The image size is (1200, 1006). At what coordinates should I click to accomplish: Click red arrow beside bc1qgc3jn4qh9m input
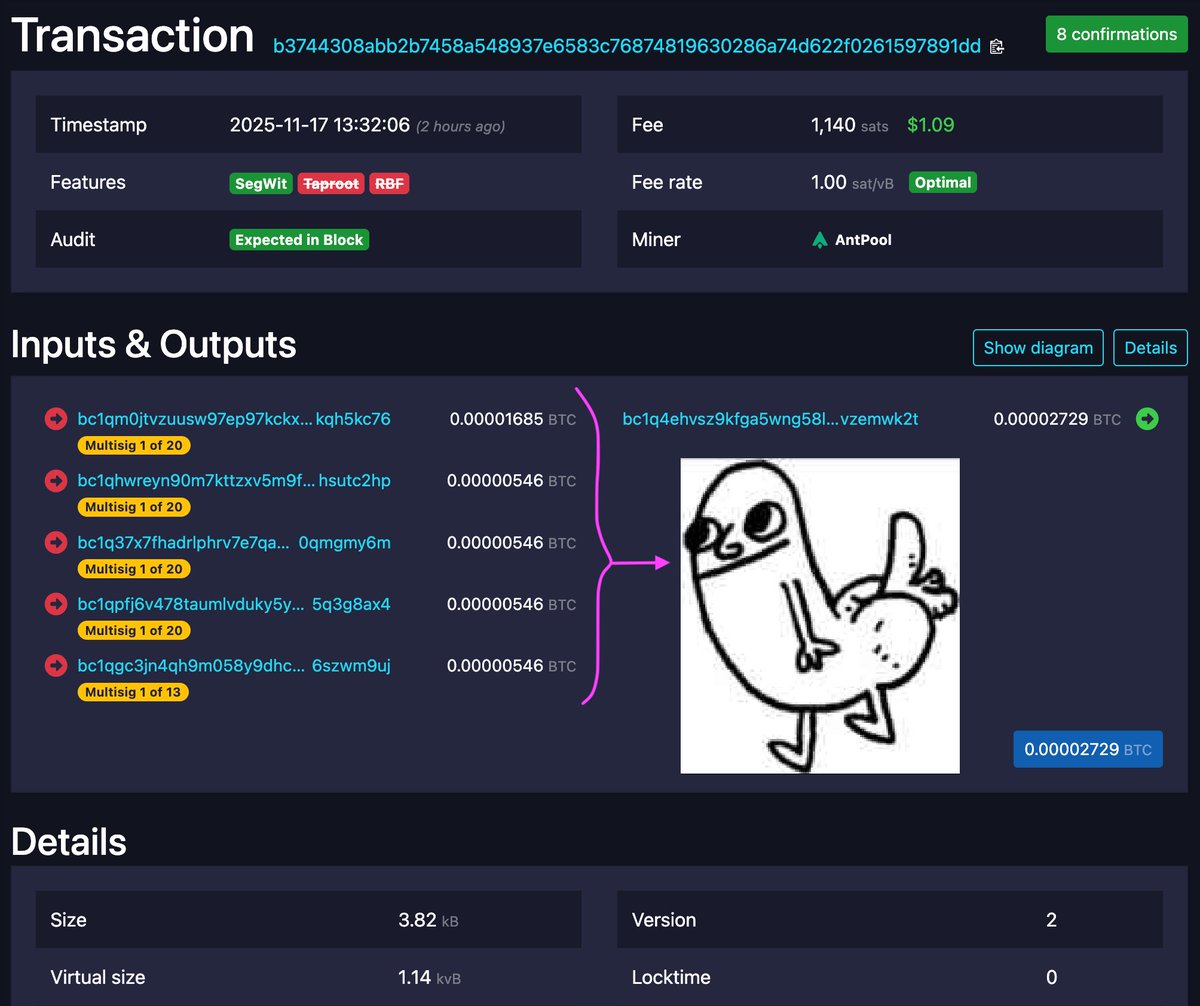[x=56, y=666]
